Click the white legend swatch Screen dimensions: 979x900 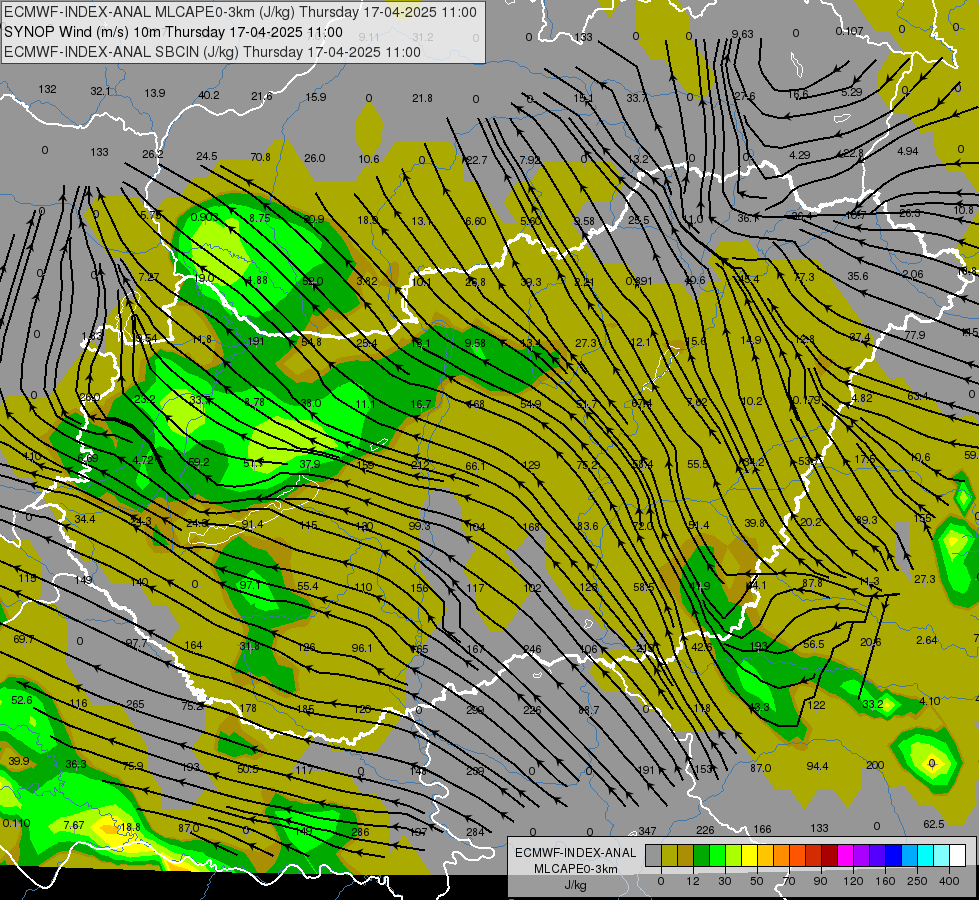(957, 855)
